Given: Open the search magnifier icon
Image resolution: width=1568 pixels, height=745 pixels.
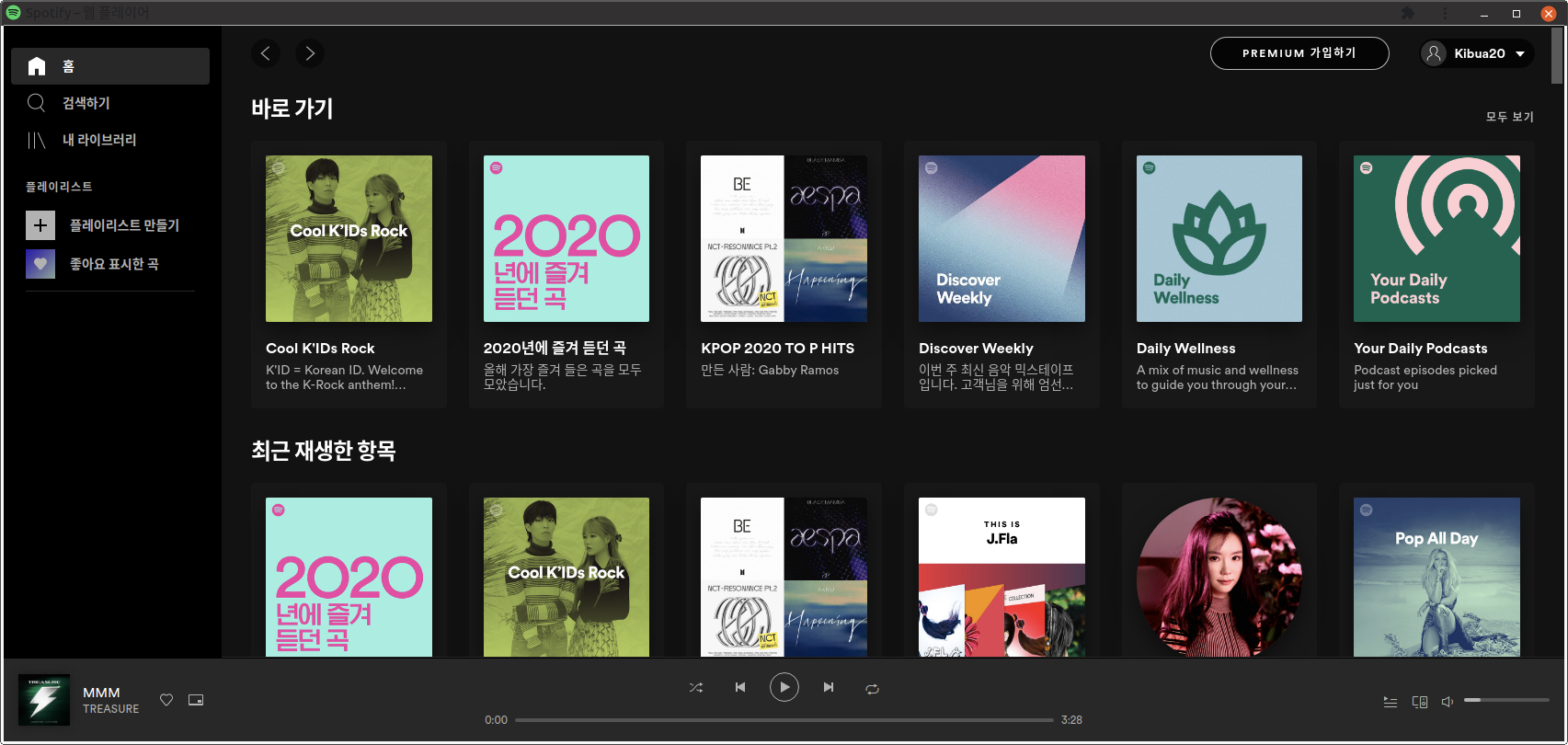Looking at the screenshot, I should 36,103.
